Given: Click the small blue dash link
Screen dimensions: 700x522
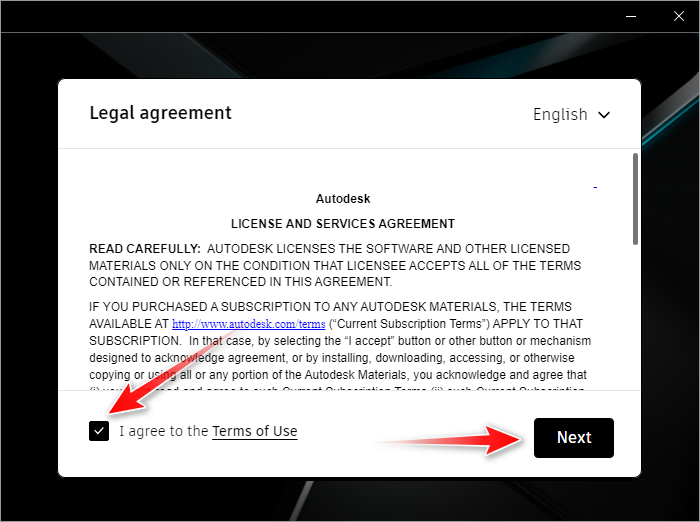Looking at the screenshot, I should click(x=595, y=187).
